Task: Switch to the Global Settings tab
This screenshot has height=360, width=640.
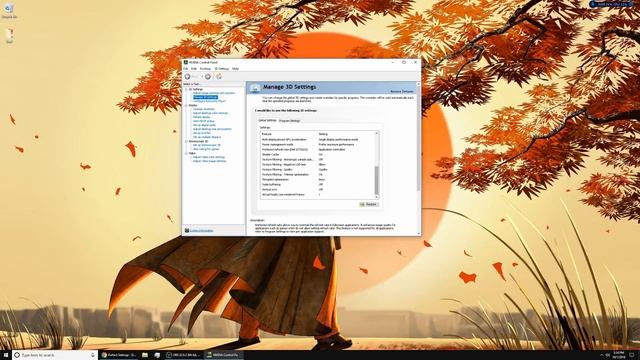Action: pyautogui.click(x=267, y=120)
